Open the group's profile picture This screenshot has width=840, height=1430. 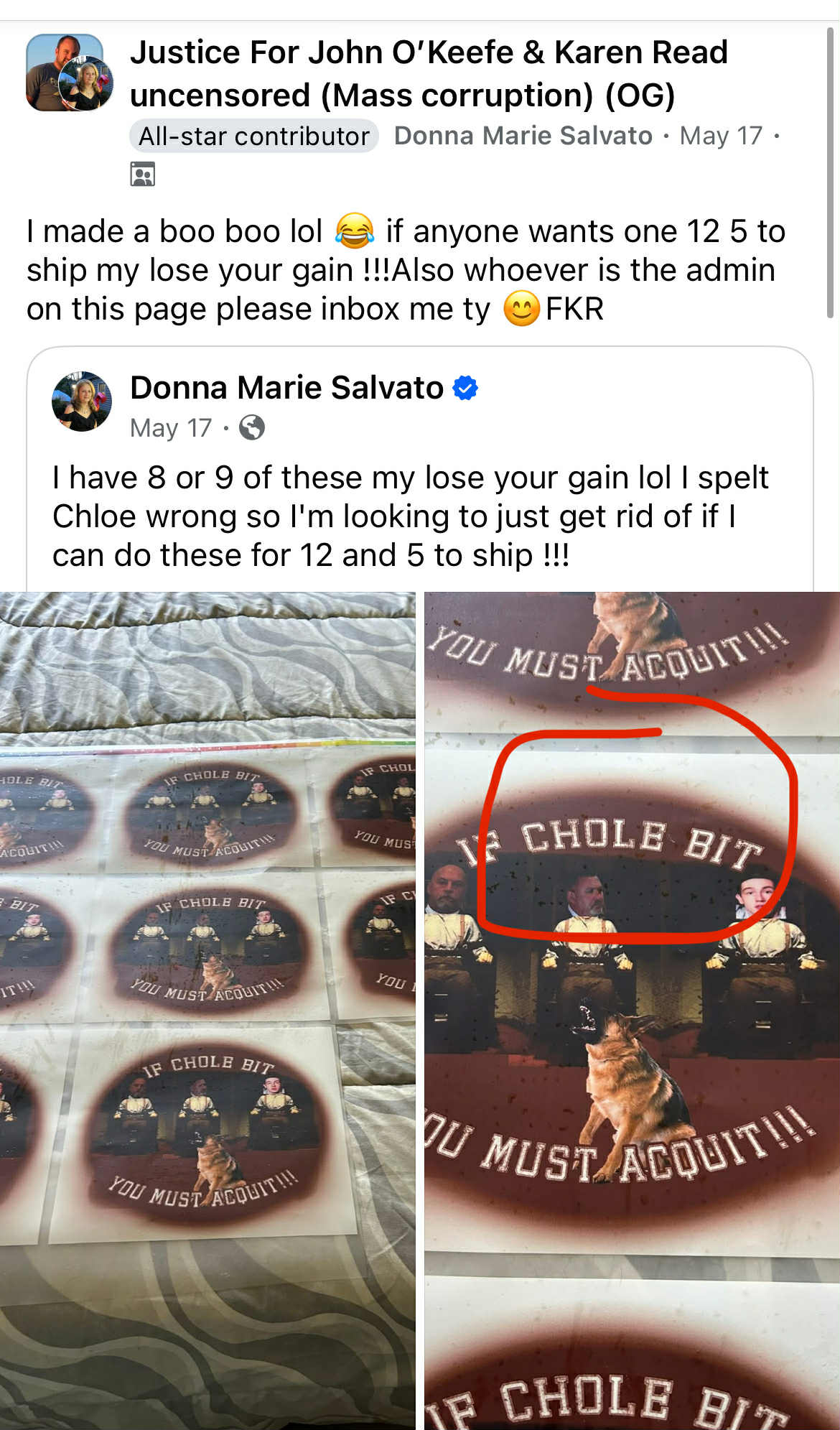pyautogui.click(x=65, y=72)
